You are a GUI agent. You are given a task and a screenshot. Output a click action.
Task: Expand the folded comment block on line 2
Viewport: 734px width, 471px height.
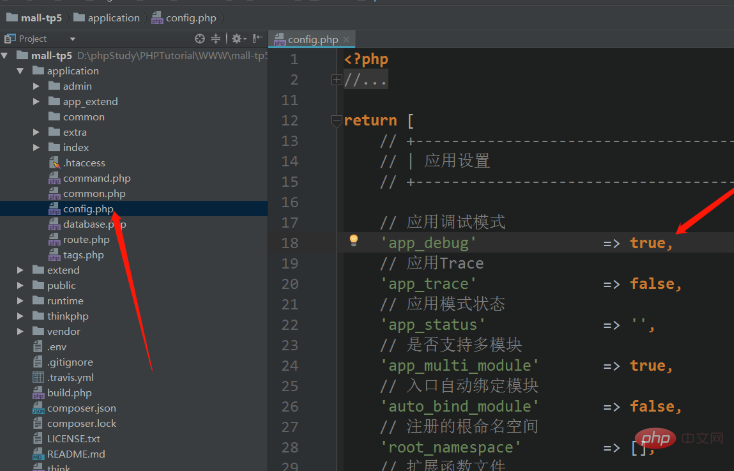coord(336,79)
